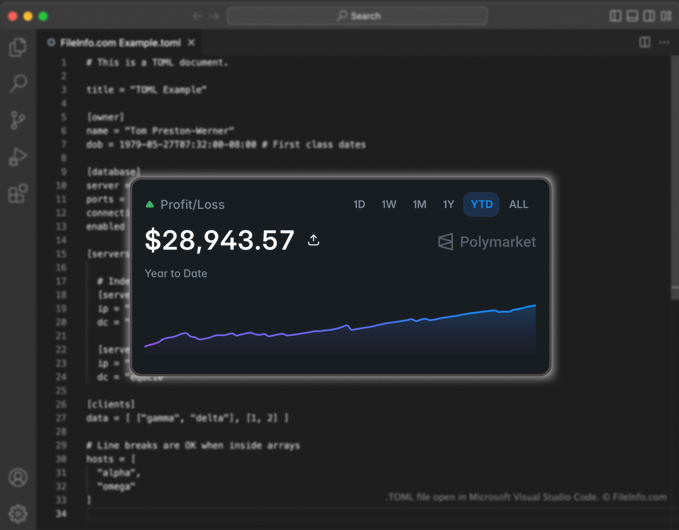Click the dob first class dates line
Screen dimensions: 679x530
point(226,145)
